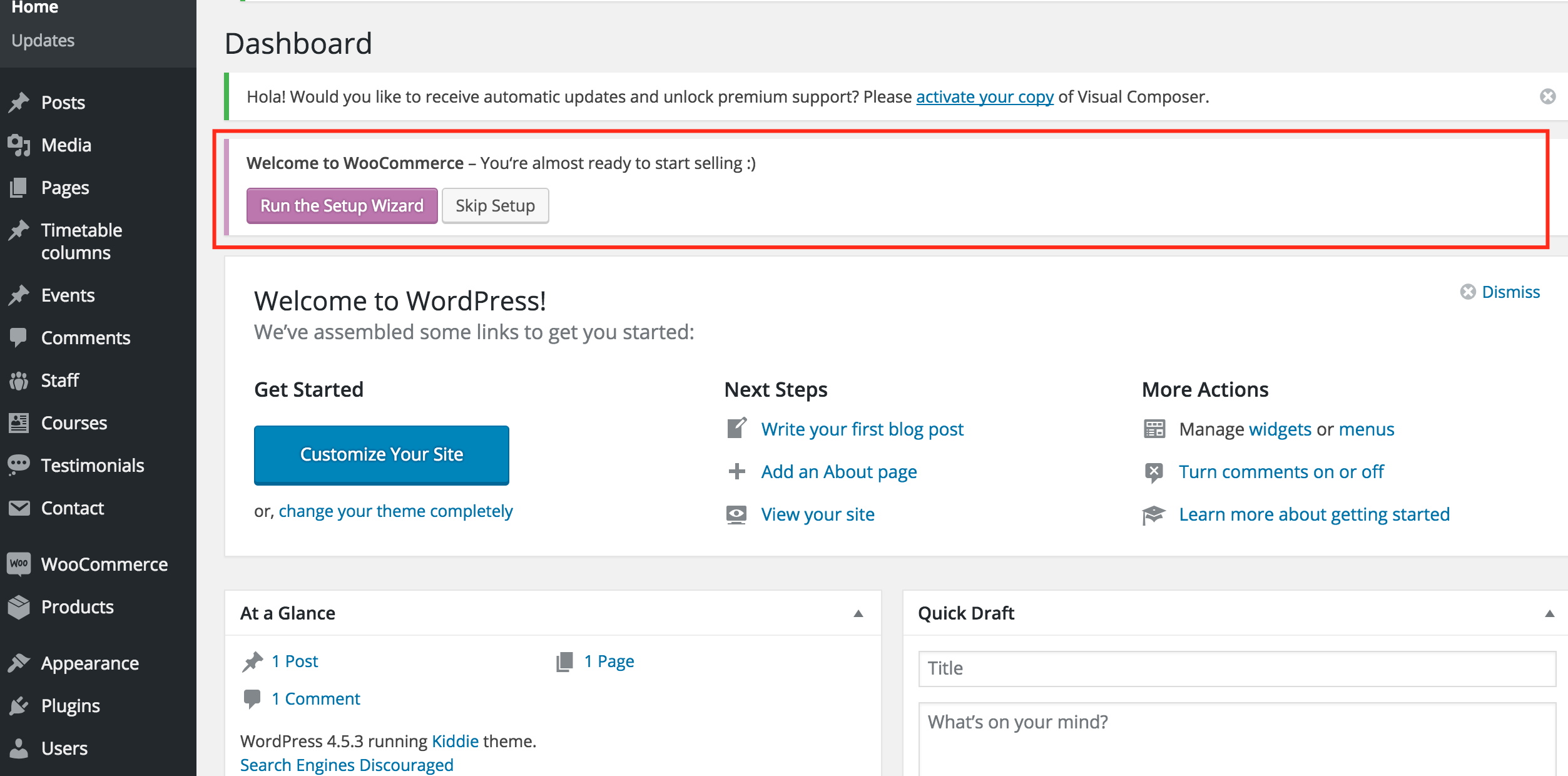Click Search Engines Discouraged link
Screen dimensions: 1568x776
tap(347, 765)
